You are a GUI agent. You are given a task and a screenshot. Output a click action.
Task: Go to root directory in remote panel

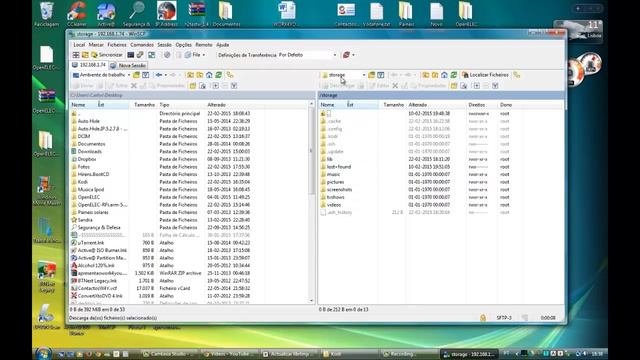point(435,75)
